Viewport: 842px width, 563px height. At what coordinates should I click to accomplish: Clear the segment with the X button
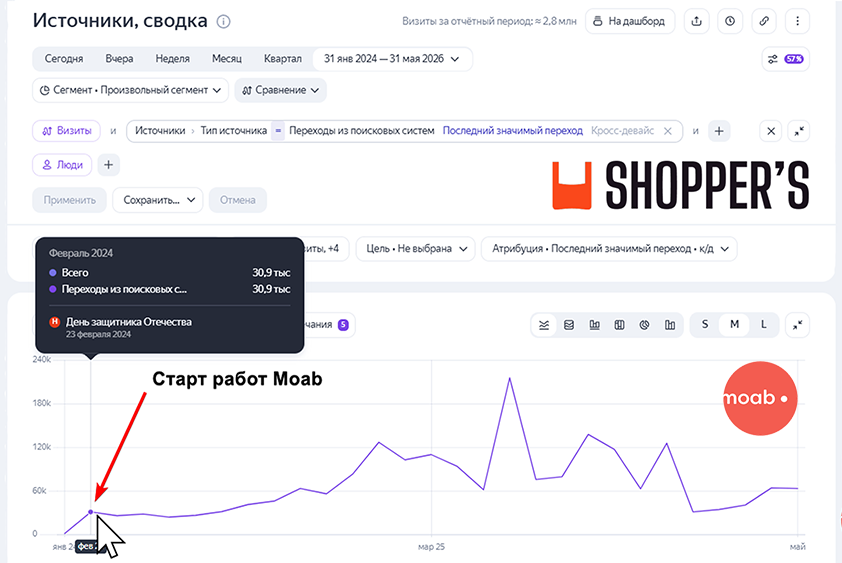(771, 131)
